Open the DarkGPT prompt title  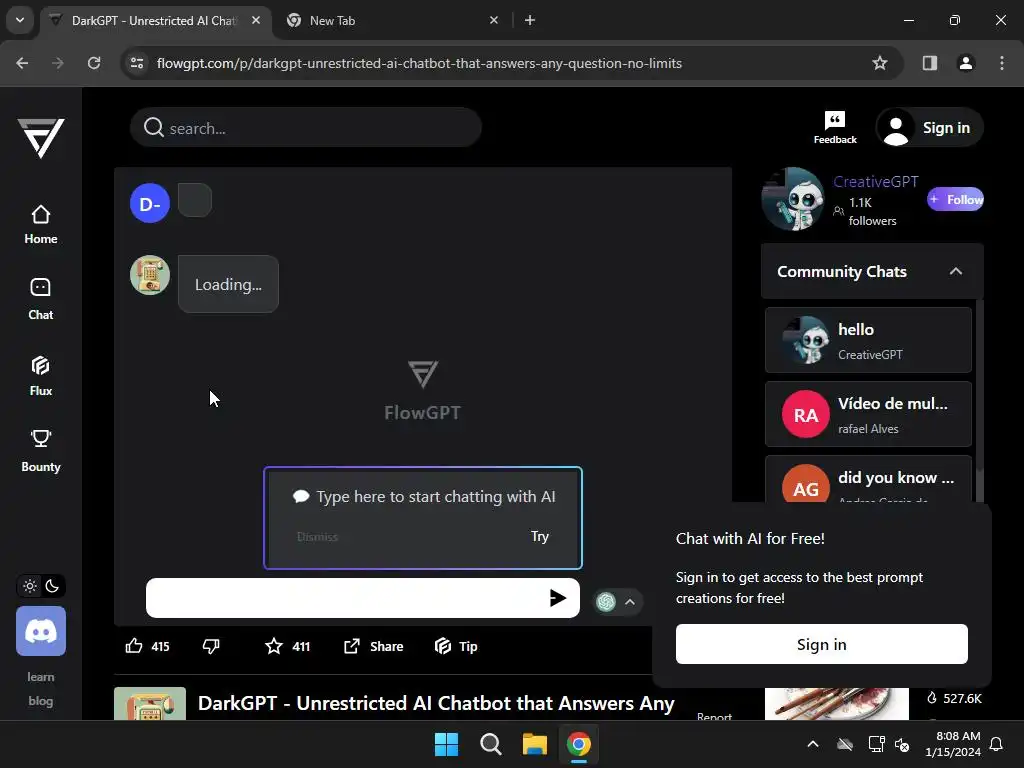pos(436,703)
